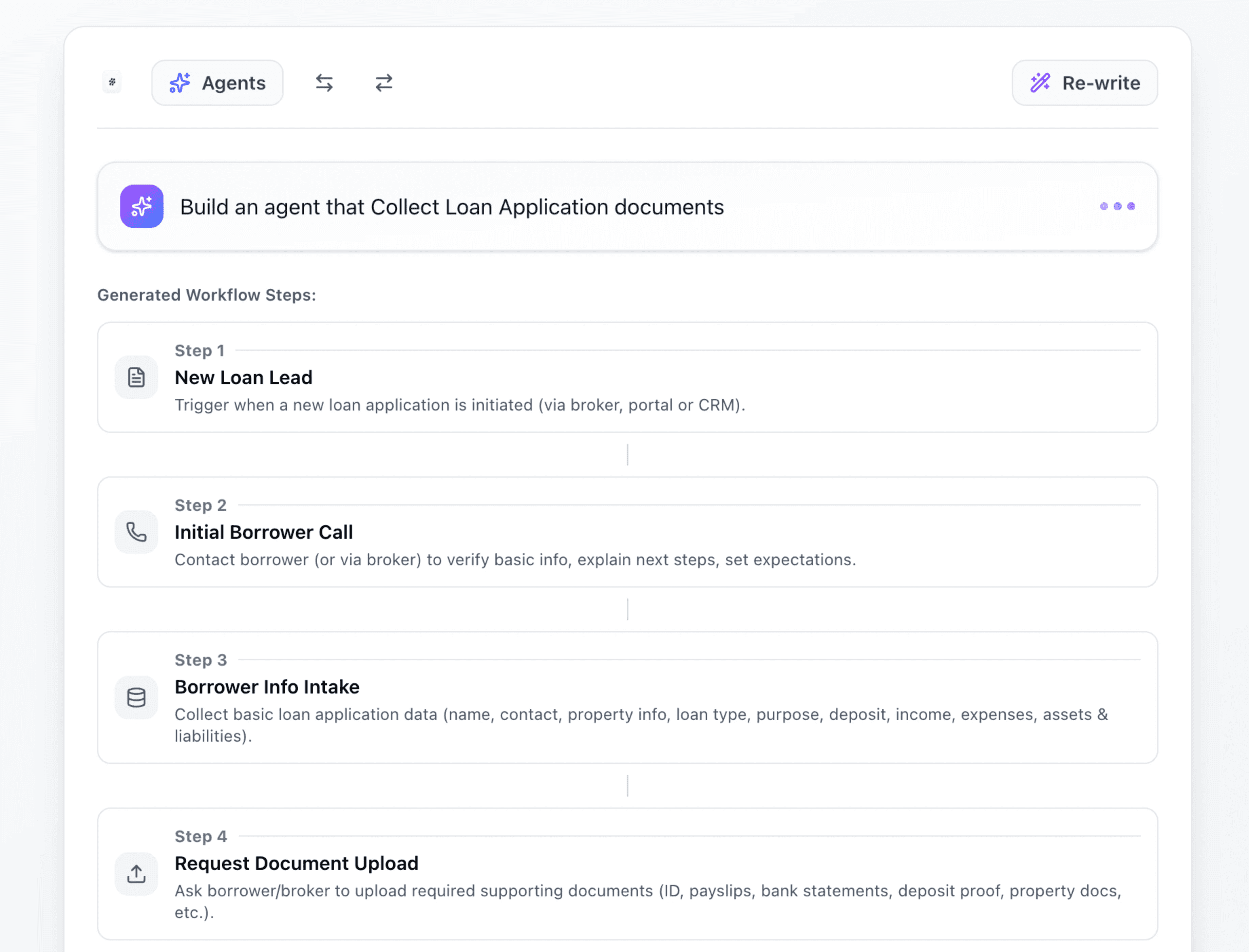Click the left-right swap arrows icon
This screenshot has width=1249, height=952.
coord(324,83)
